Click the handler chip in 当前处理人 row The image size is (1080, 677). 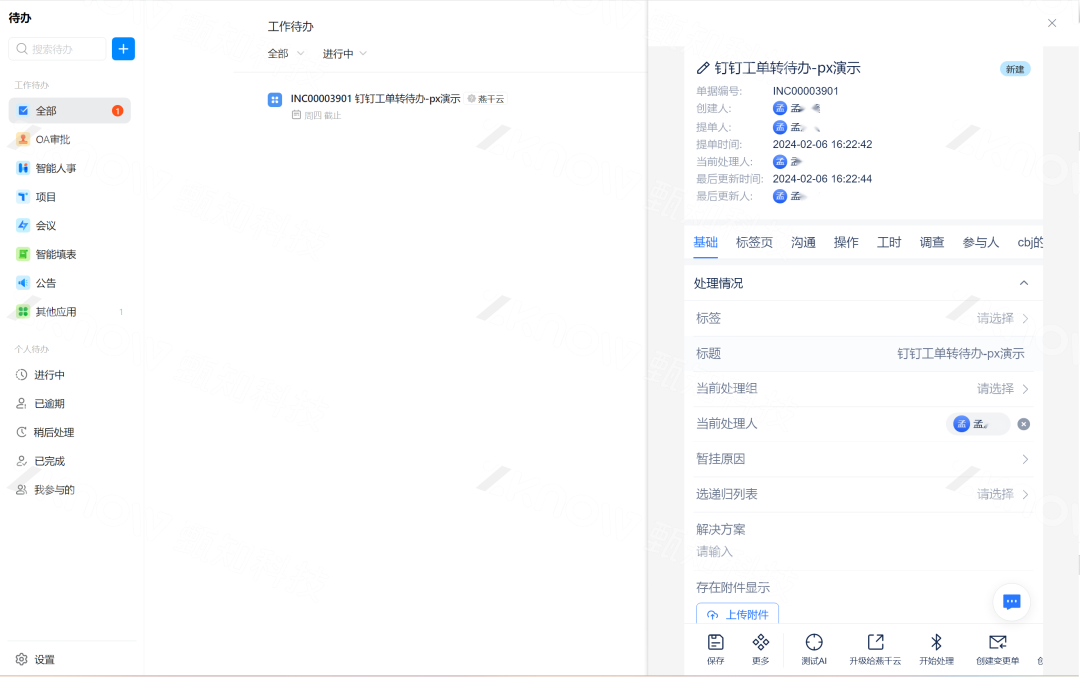(978, 424)
